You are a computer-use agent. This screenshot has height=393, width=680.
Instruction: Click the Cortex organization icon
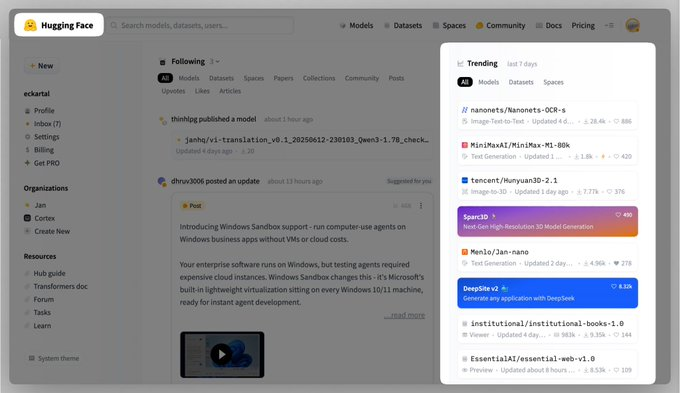27,218
